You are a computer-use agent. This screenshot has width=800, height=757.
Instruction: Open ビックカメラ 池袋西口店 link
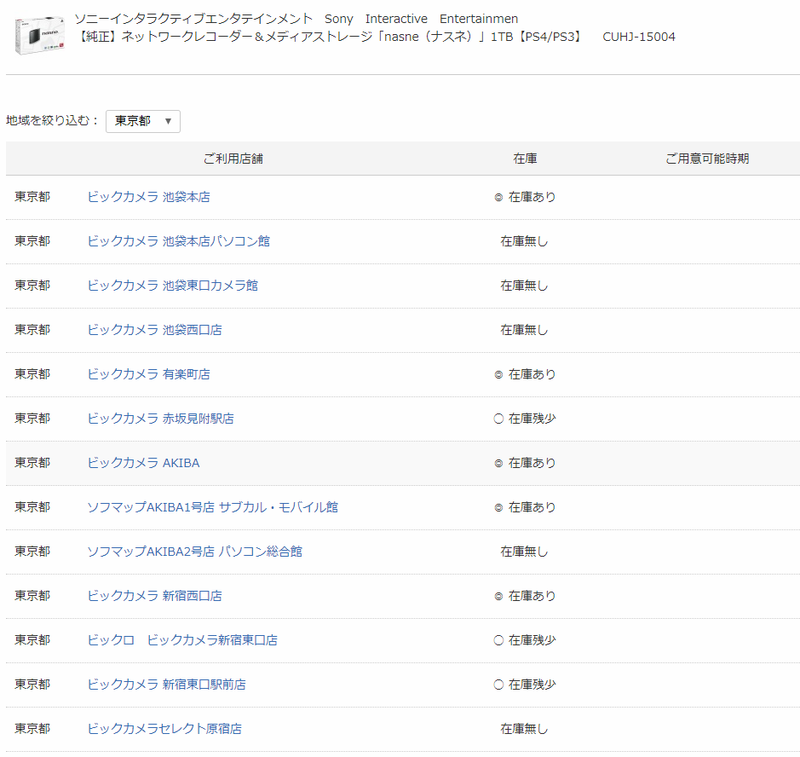(x=154, y=330)
